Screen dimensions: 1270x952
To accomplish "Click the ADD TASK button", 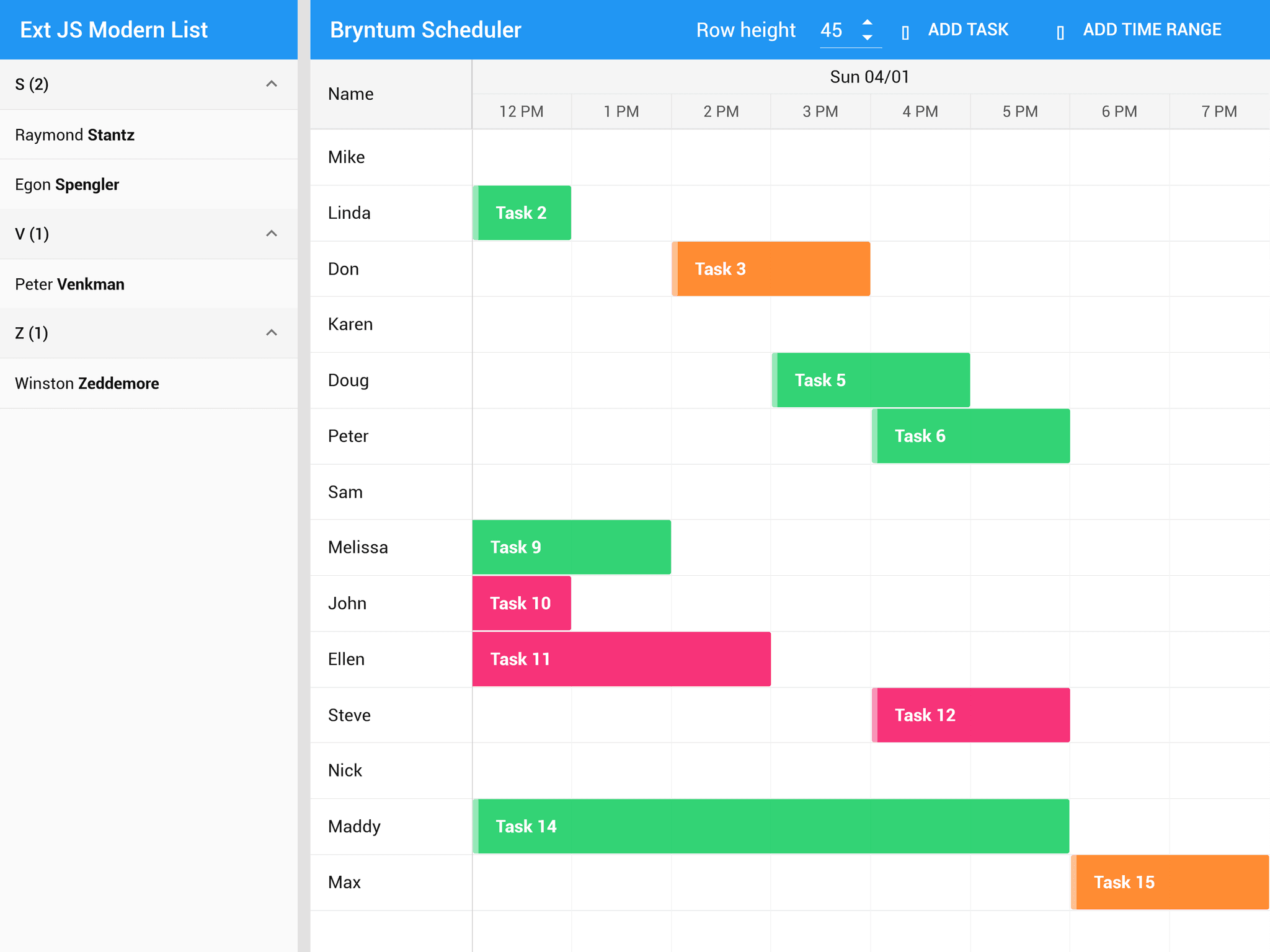I will coord(967,30).
